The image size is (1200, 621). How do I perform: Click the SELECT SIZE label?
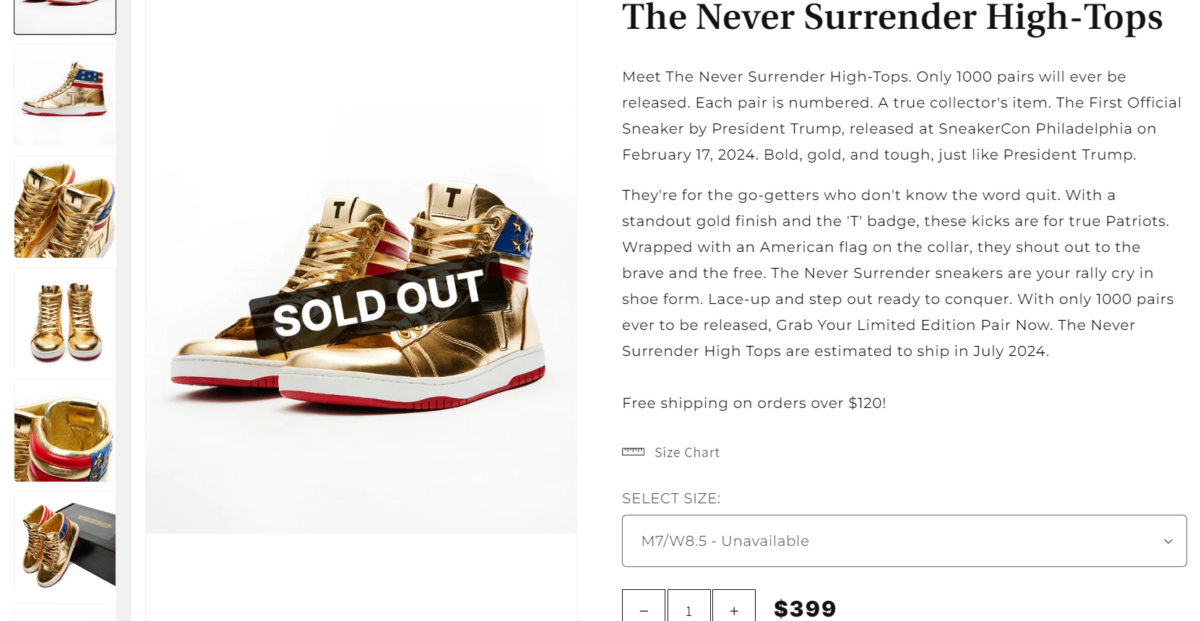click(671, 498)
